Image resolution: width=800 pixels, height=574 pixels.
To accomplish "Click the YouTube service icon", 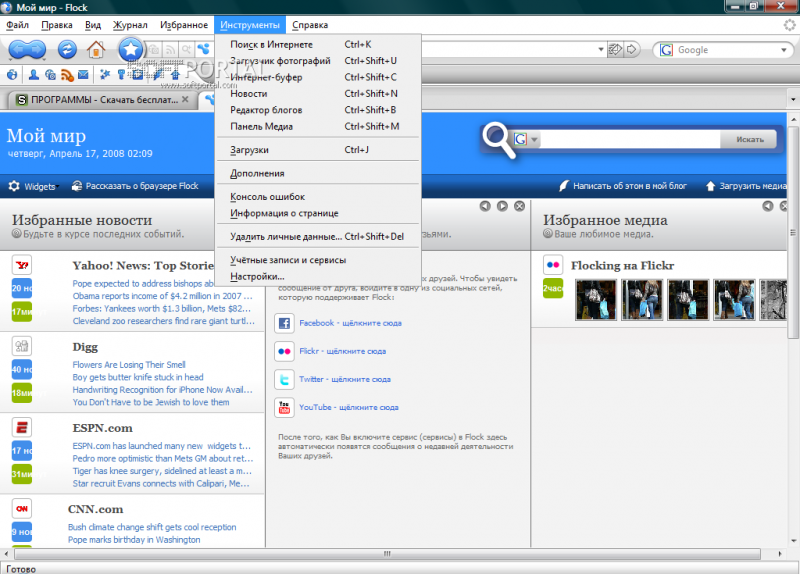I will (x=284, y=407).
